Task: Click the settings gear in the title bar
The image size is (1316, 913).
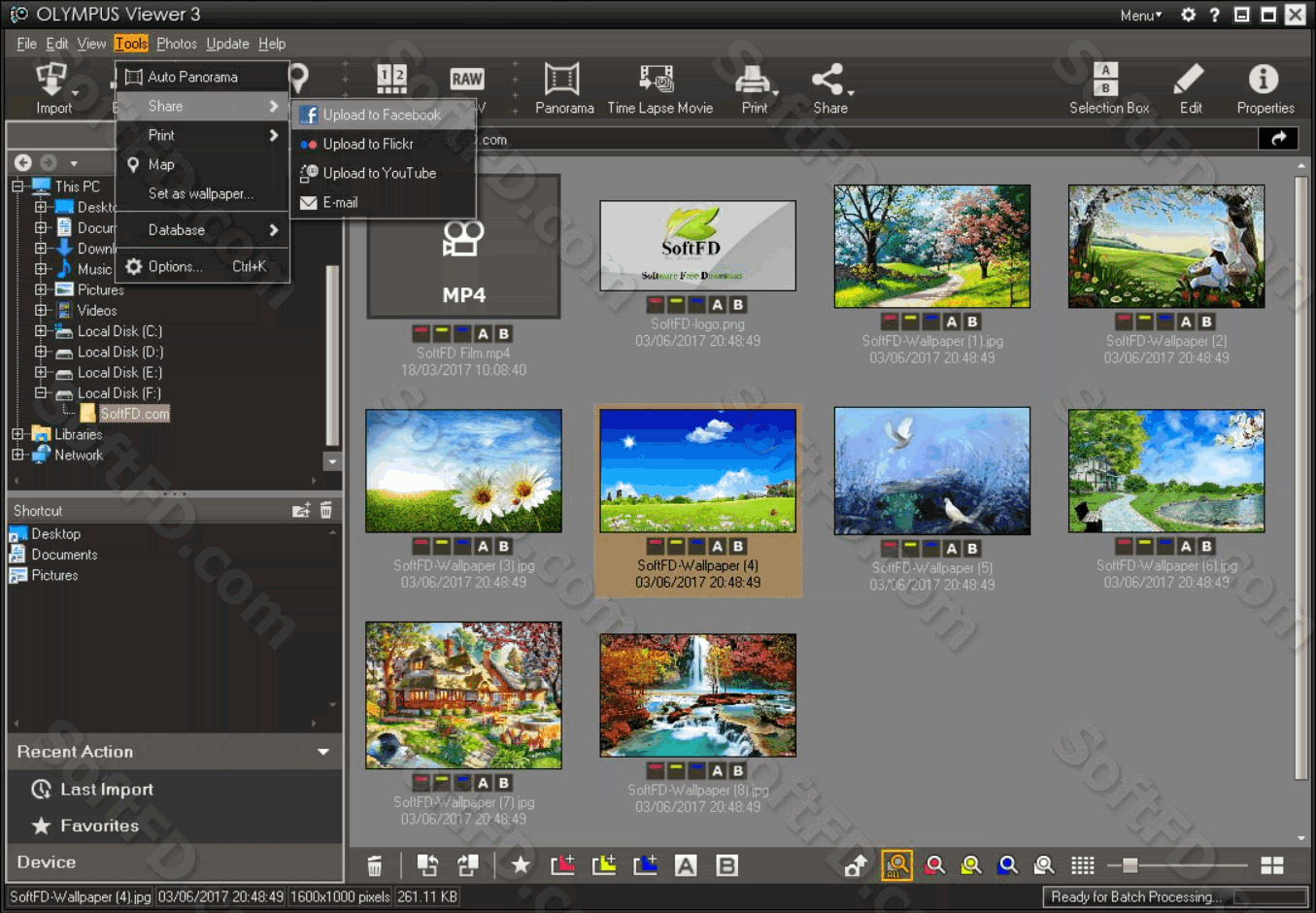Action: (x=1188, y=15)
